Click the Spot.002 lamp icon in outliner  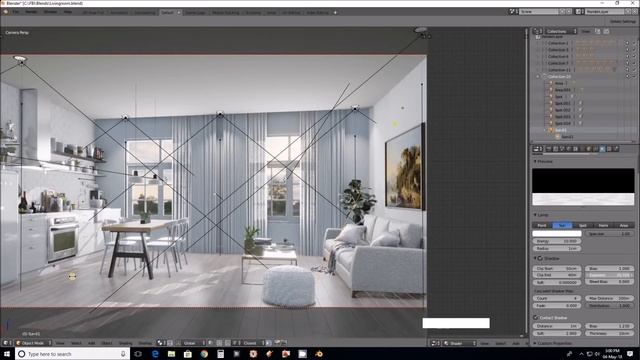pyautogui.click(x=551, y=110)
